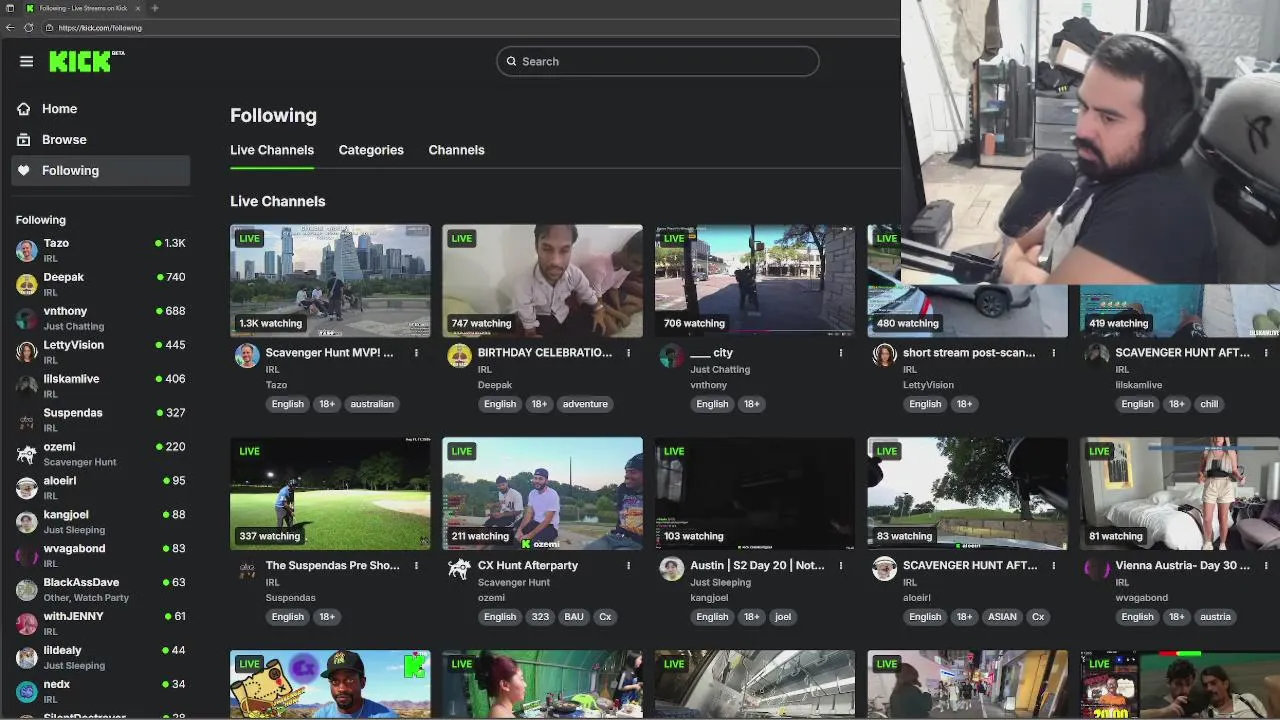Click BlackAssDave avatar in Following sidebar
Viewport: 1280px width, 720px height.
click(x=27, y=590)
